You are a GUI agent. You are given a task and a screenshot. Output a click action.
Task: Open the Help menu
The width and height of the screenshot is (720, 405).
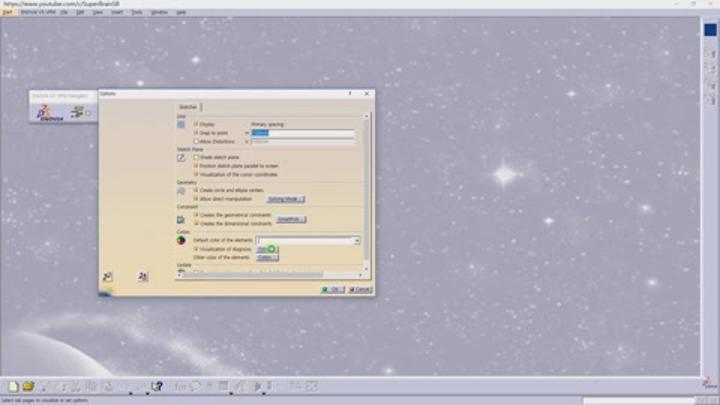point(181,12)
